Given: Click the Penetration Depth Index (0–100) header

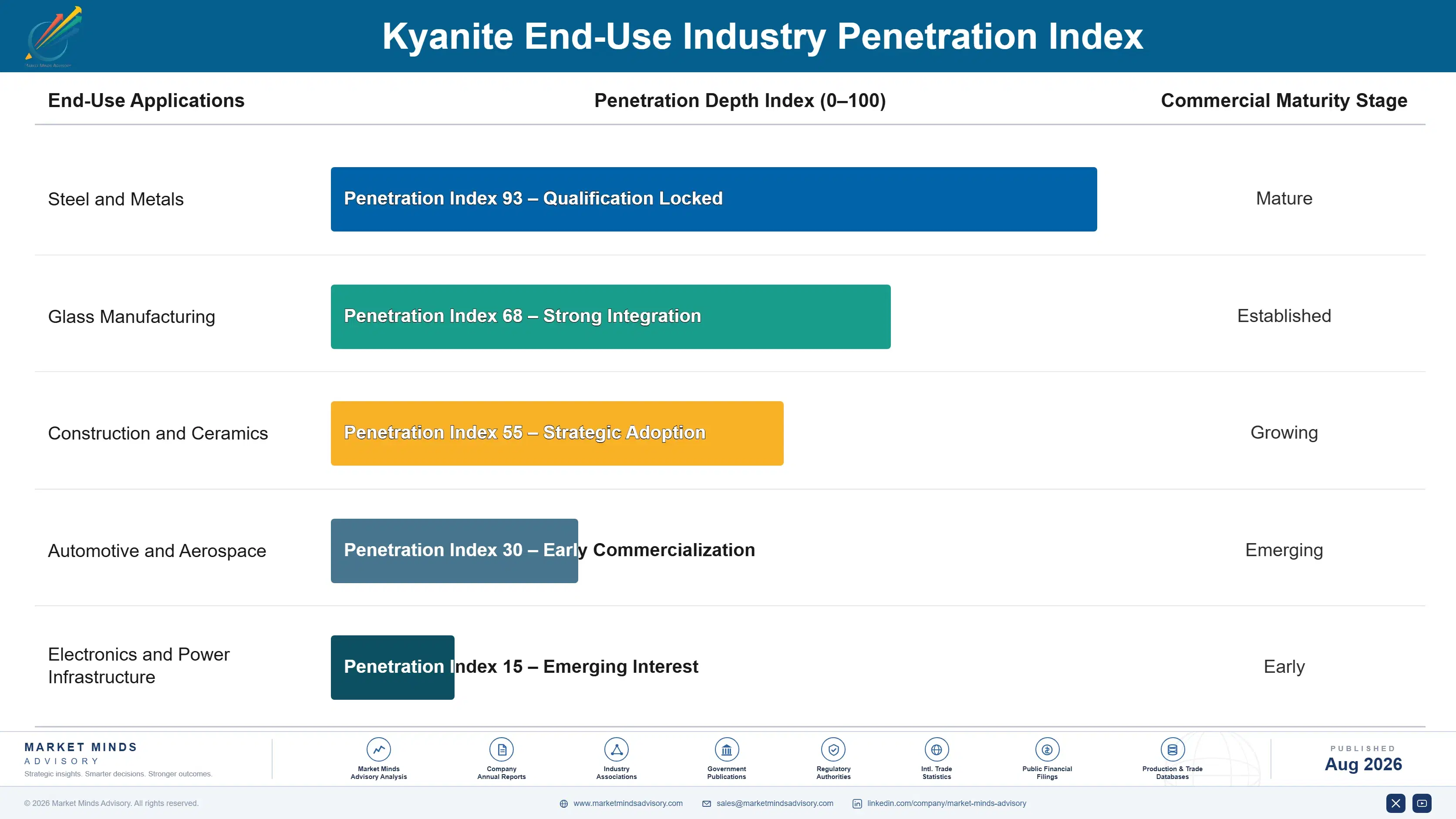Looking at the screenshot, I should tap(740, 101).
